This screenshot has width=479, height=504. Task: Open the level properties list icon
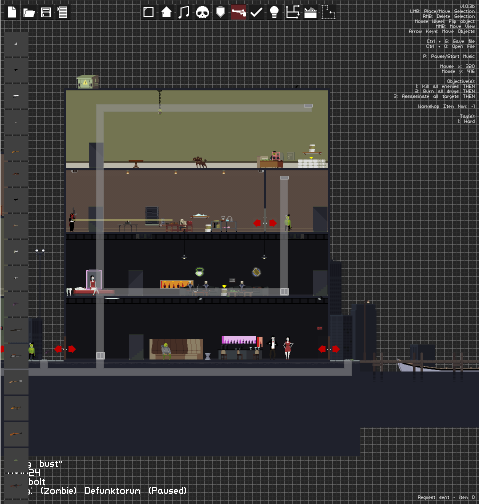[x=62, y=12]
